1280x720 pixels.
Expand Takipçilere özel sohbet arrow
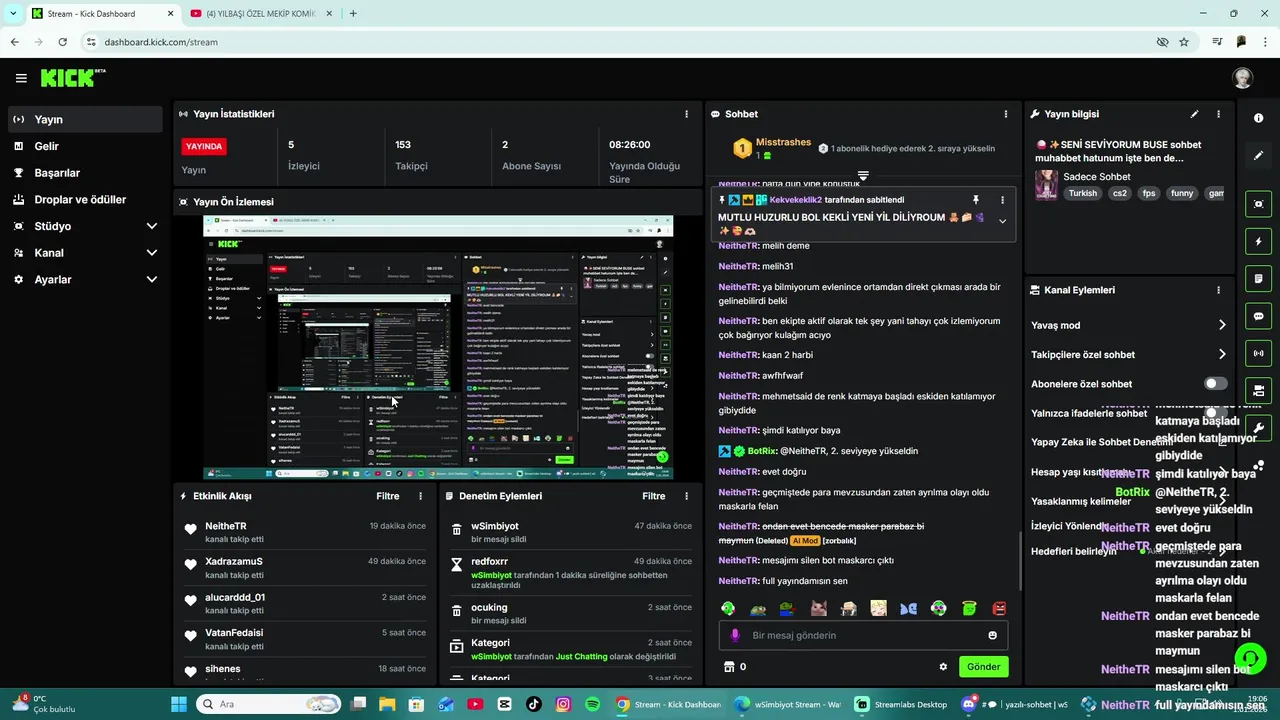(1221, 354)
